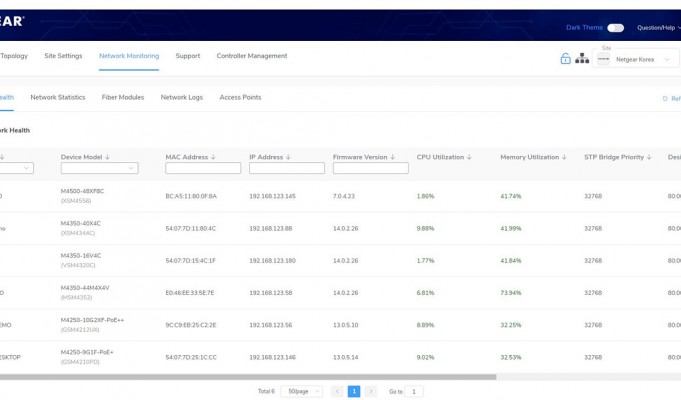This screenshot has width=681, height=400.
Task: Click IP address 192.168.123.88
Action: pyautogui.click(x=271, y=228)
